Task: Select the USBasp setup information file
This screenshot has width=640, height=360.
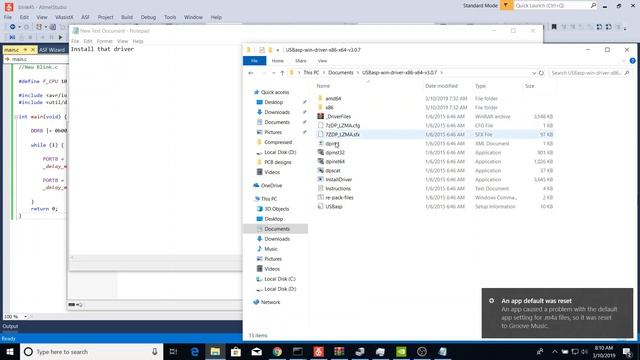Action: click(x=334, y=206)
